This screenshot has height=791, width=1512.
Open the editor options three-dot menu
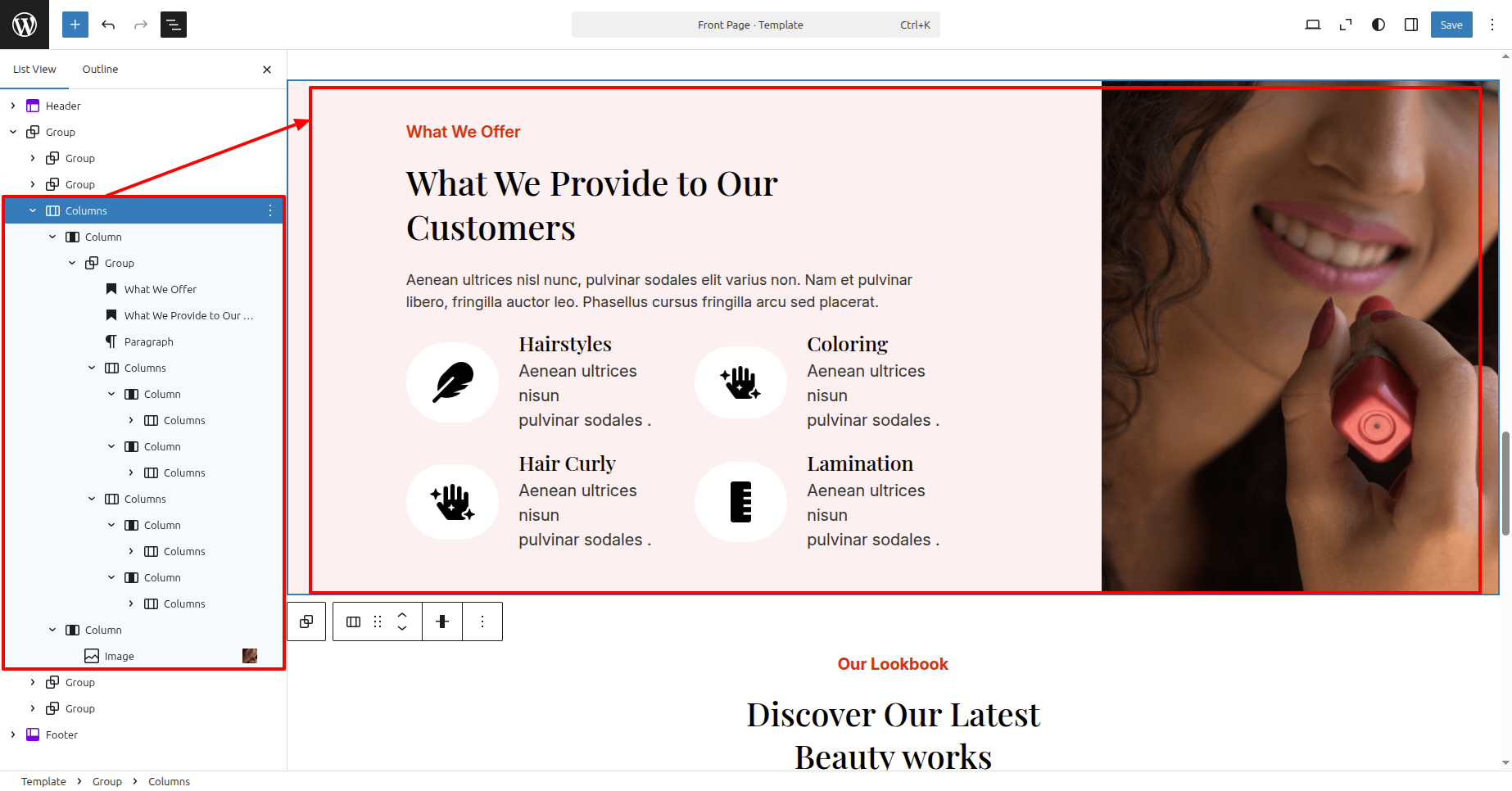1492,25
